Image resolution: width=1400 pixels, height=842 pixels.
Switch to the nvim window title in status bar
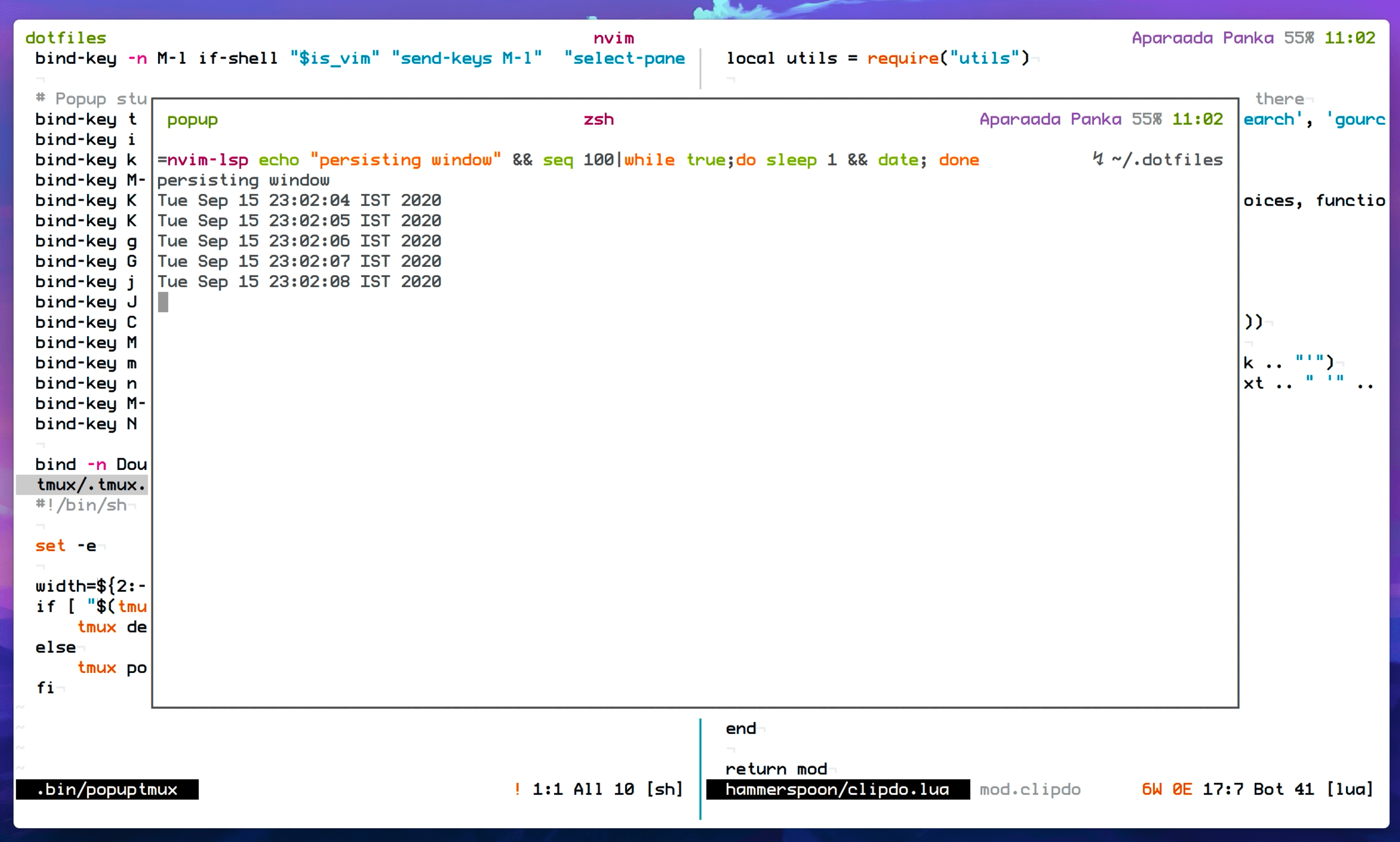(614, 38)
